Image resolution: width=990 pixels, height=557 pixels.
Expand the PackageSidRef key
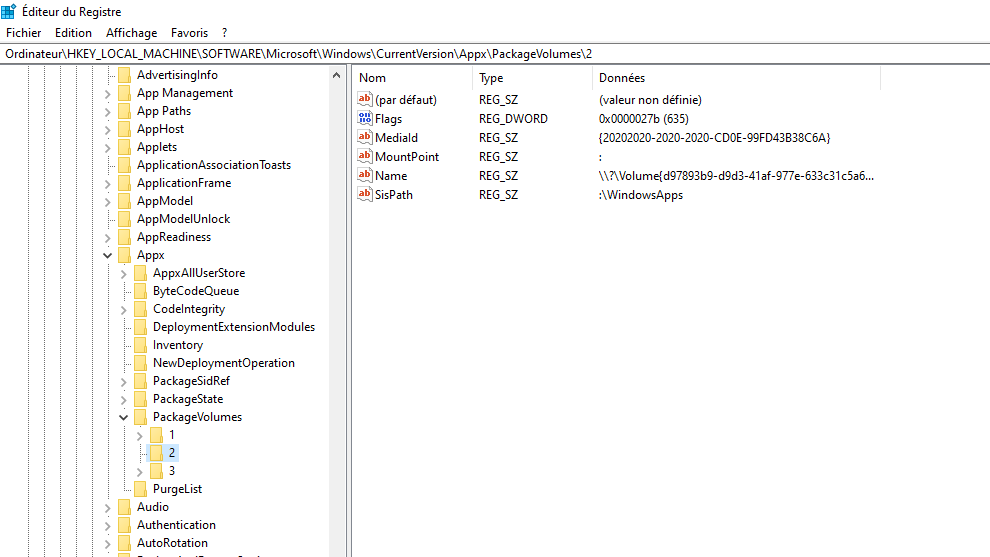pos(124,381)
